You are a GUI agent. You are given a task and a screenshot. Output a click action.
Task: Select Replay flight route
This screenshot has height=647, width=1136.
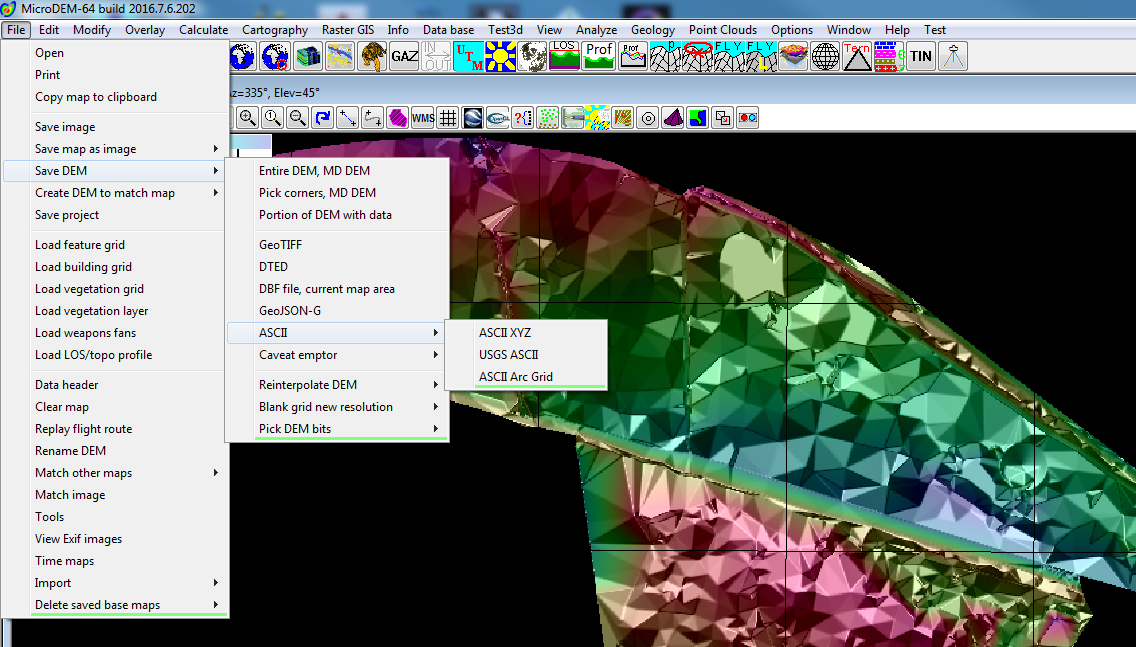click(116, 429)
